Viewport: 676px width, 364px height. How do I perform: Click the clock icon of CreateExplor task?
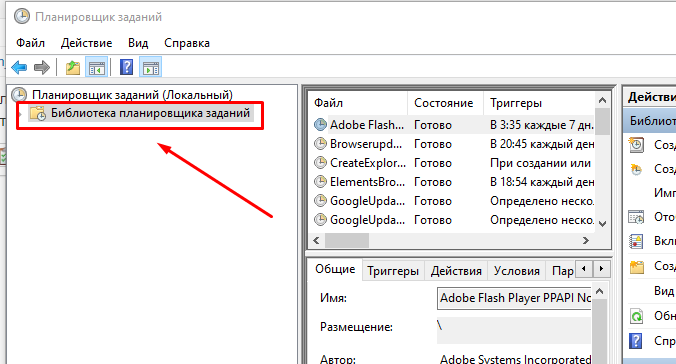320,163
